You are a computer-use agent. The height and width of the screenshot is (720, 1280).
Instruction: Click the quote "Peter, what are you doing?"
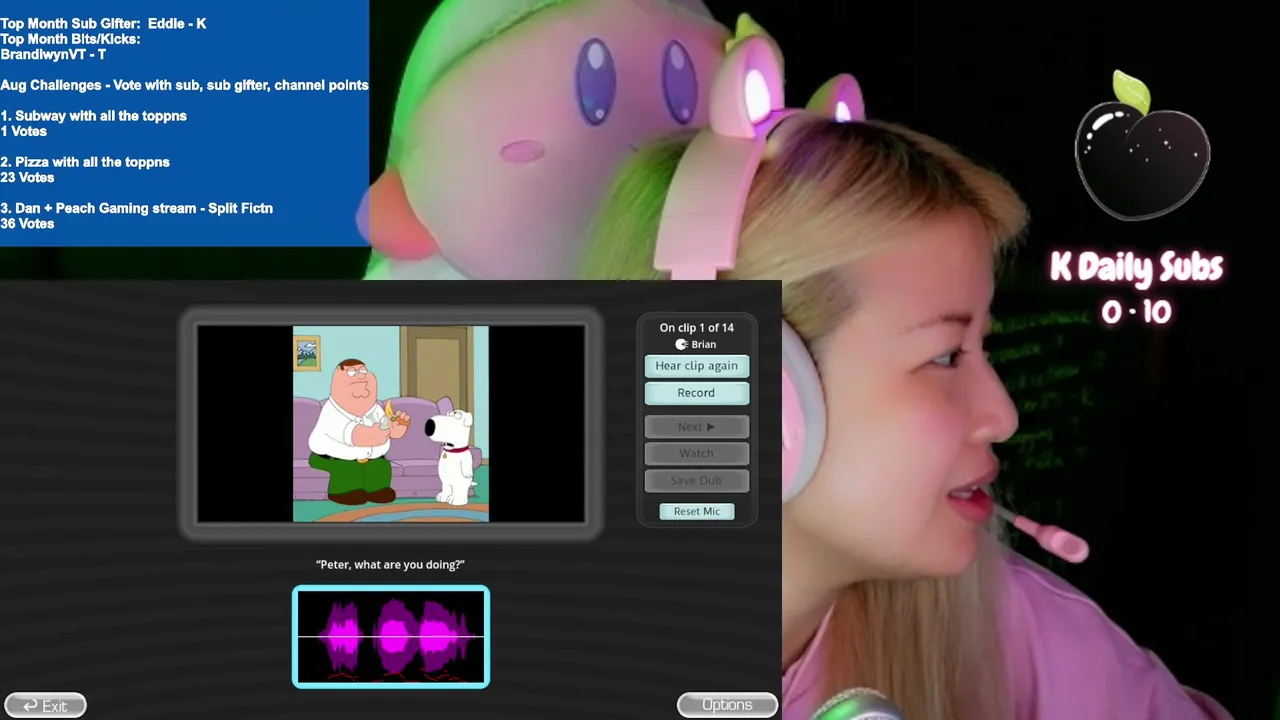(x=390, y=565)
